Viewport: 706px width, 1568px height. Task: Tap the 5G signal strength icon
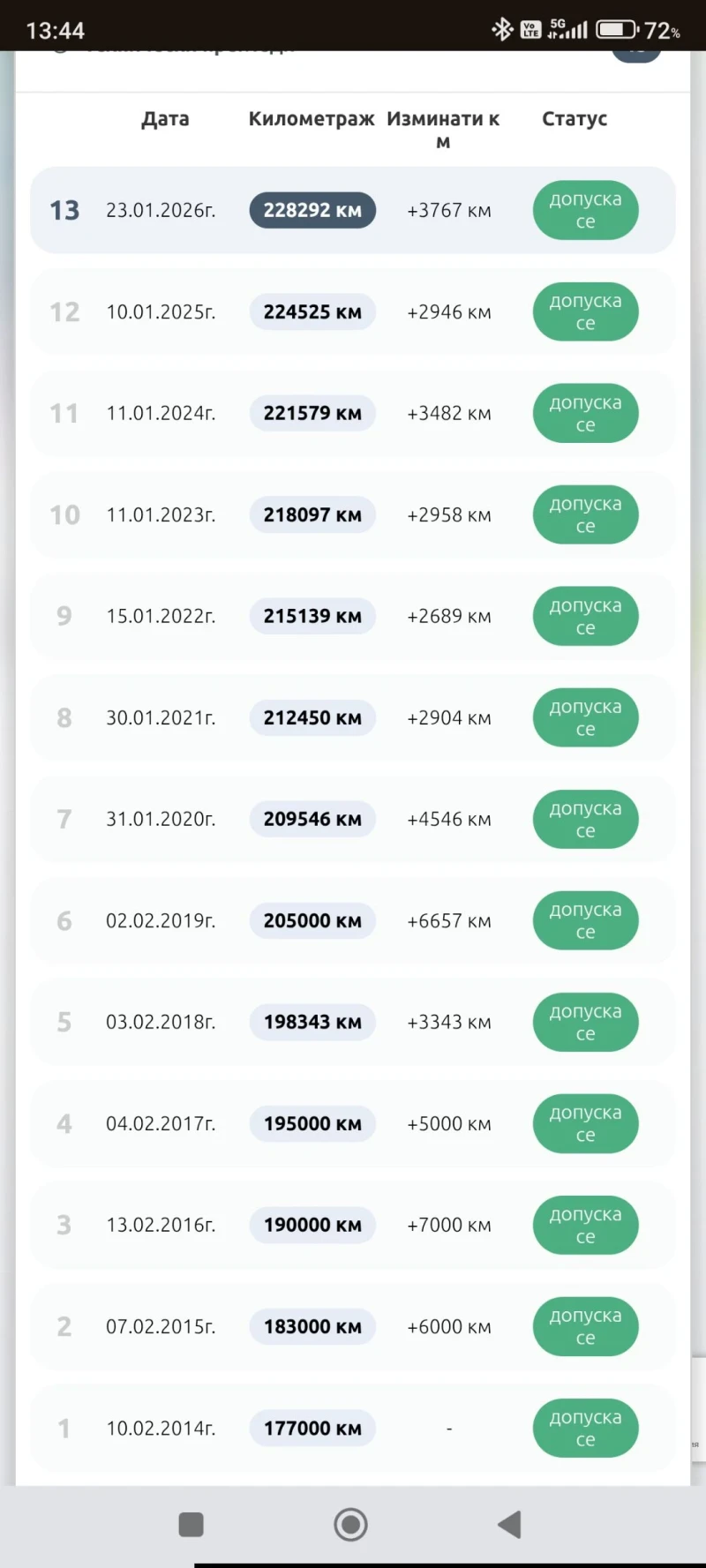coord(567,29)
